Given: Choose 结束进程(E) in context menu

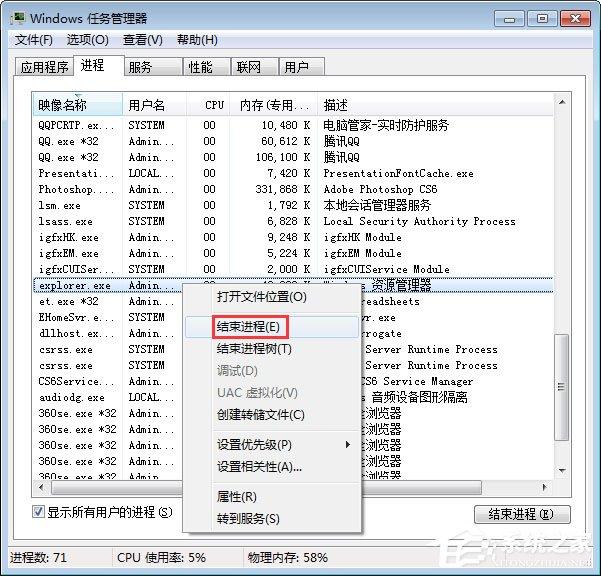Looking at the screenshot, I should pos(272,327).
